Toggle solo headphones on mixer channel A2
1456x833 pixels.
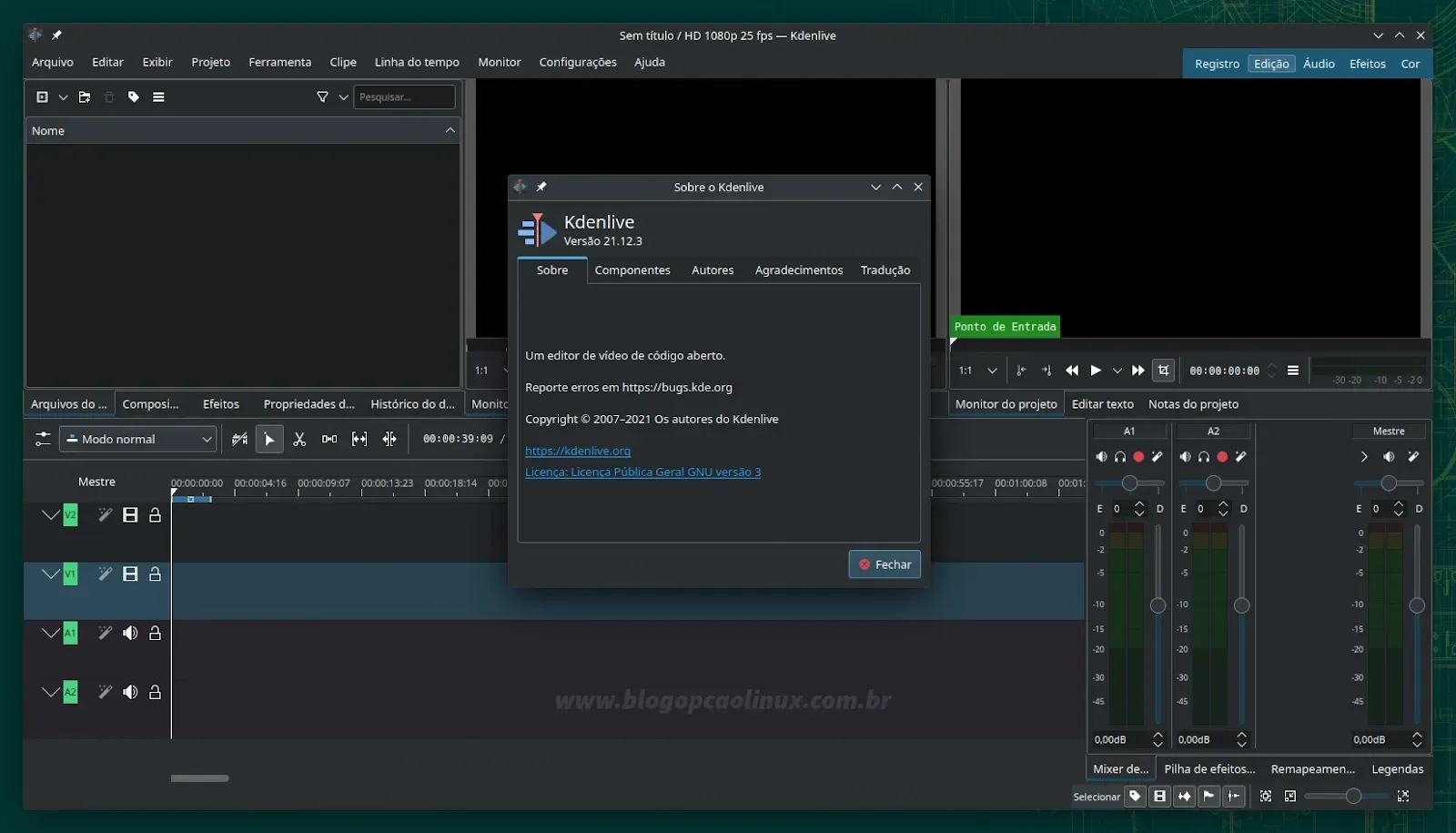coord(1204,456)
